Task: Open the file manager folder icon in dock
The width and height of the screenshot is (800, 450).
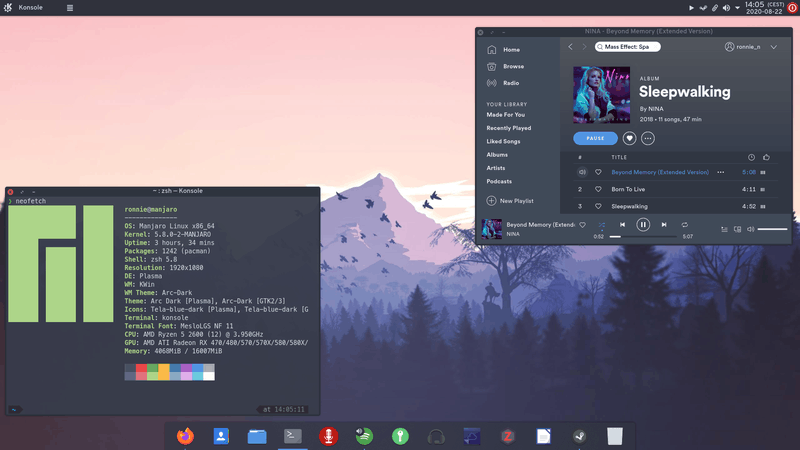Action: click(257, 436)
